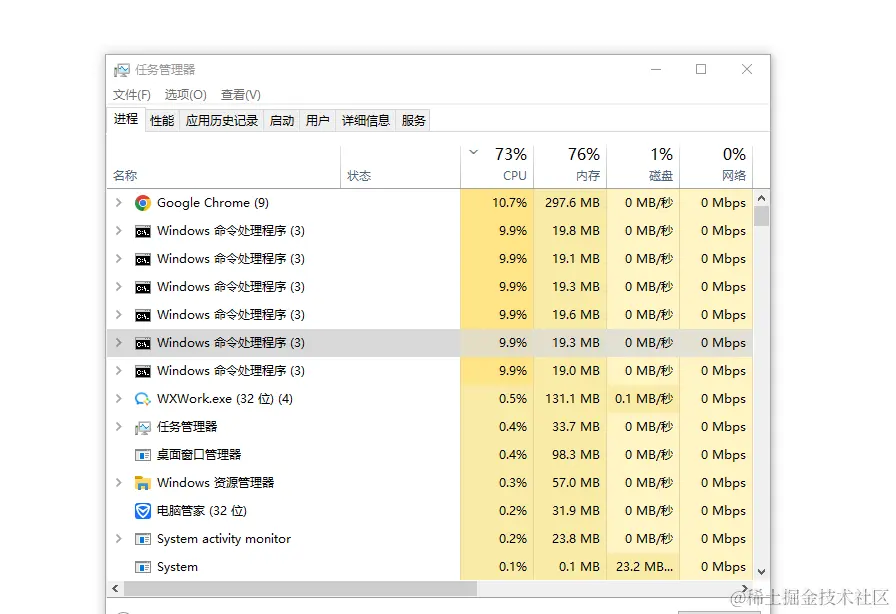
Task: Click the 电脑管家 shield icon
Action: [141, 510]
